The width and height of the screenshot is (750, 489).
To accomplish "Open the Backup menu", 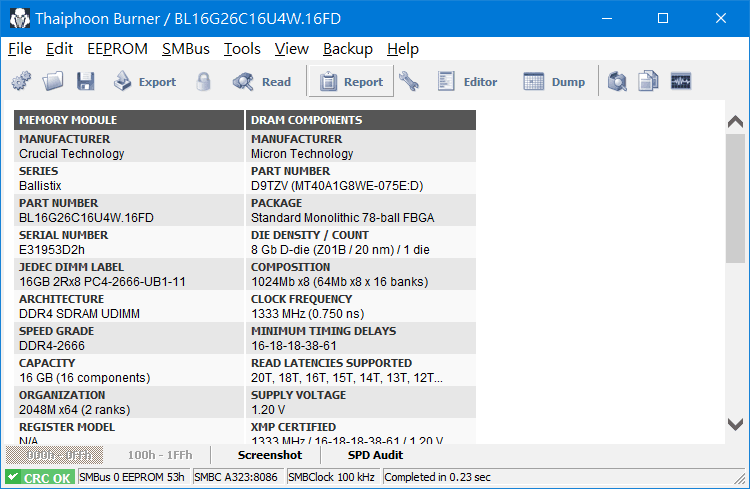I will click(x=347, y=49).
